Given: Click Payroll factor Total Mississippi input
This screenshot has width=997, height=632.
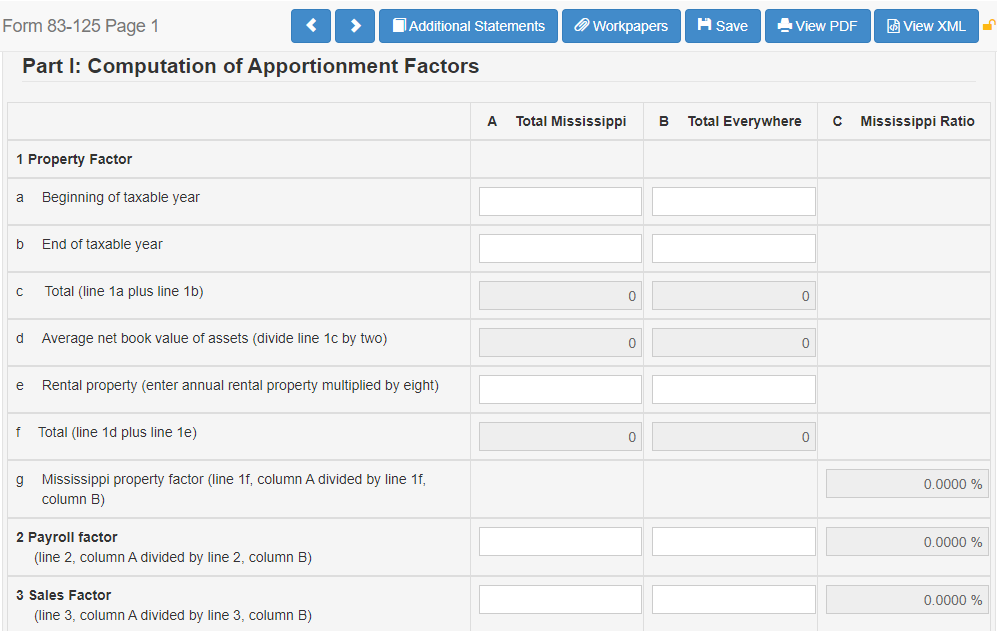Looking at the screenshot, I should (559, 541).
